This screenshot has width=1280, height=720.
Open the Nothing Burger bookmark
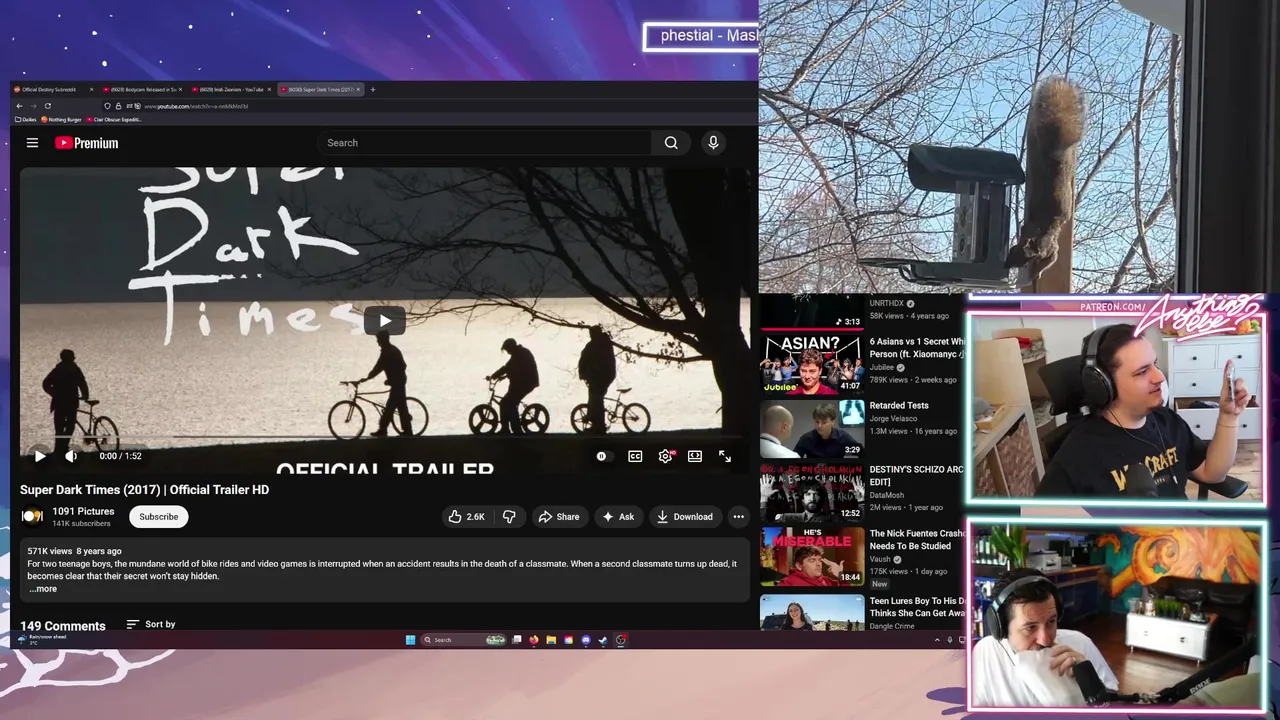tap(61, 120)
